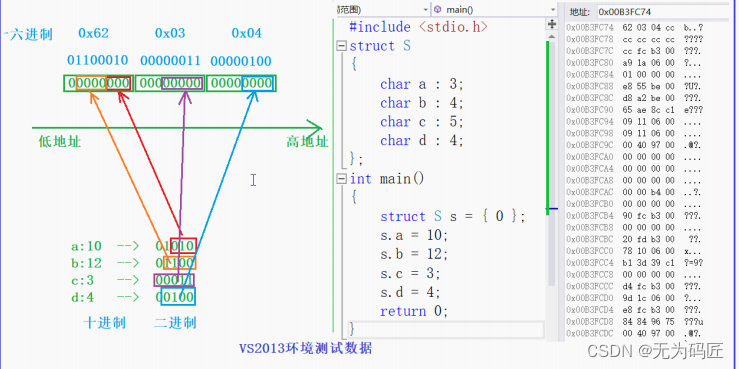This screenshot has width=739, height=369.
Task: Select memory row 0x00B3FCC4
Action: pos(635,263)
